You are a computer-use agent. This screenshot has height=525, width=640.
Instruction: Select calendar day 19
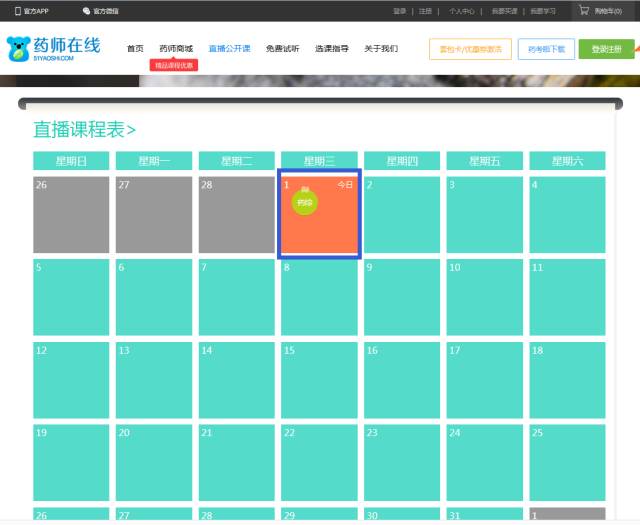click(x=71, y=463)
